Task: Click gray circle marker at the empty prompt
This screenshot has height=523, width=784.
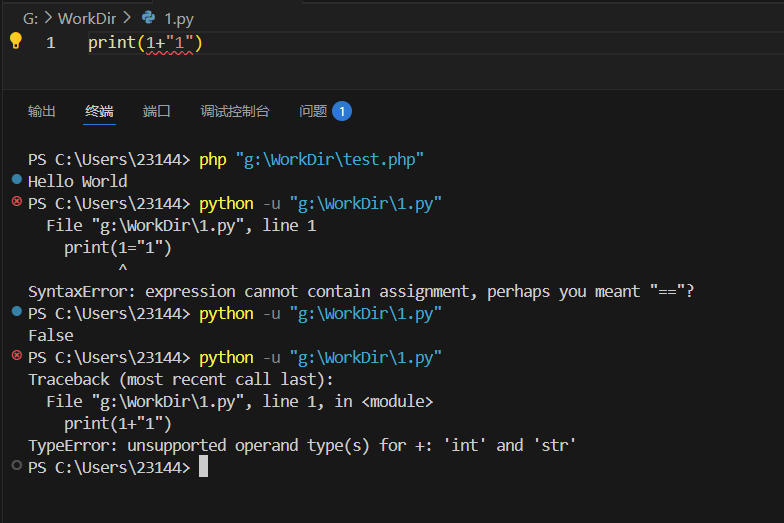Action: pos(16,466)
